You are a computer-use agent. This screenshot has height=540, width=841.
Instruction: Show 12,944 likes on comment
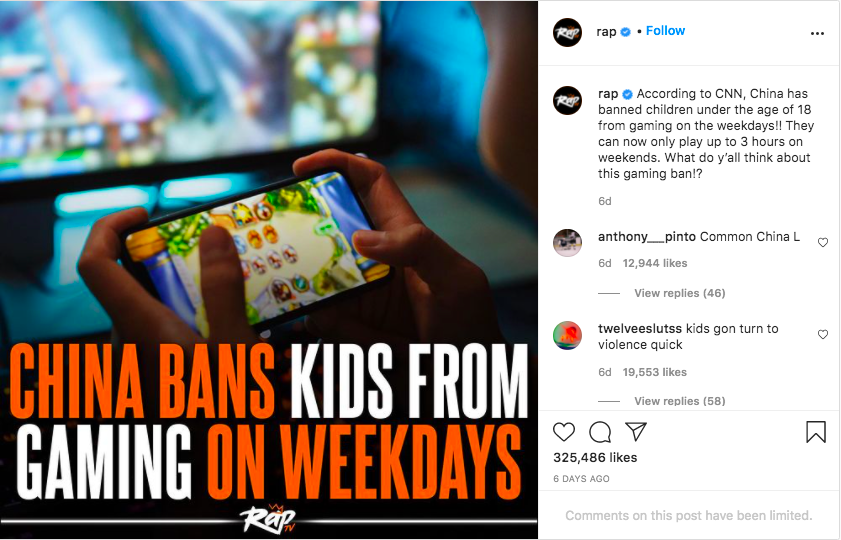655,263
